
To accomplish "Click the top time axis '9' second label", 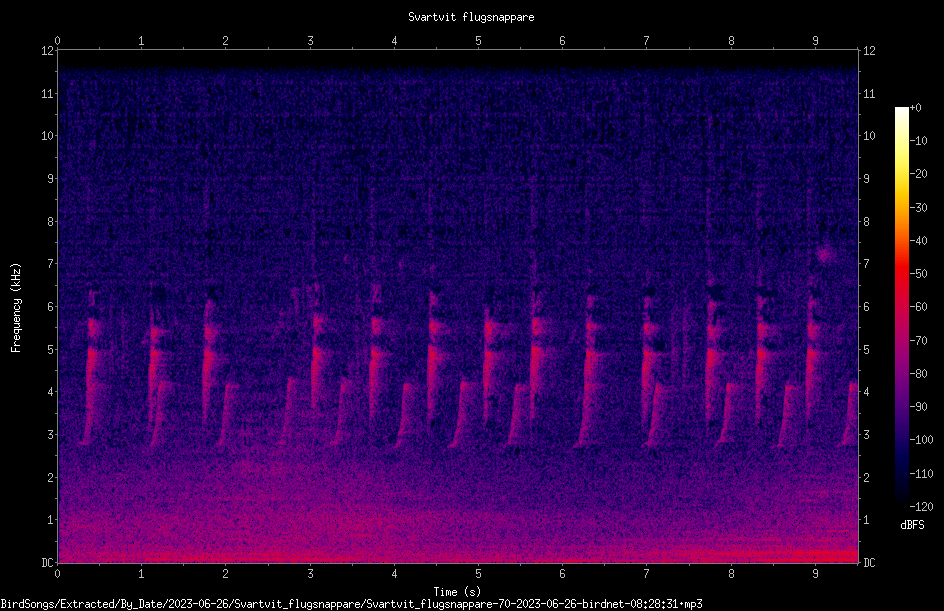I will [x=815, y=41].
